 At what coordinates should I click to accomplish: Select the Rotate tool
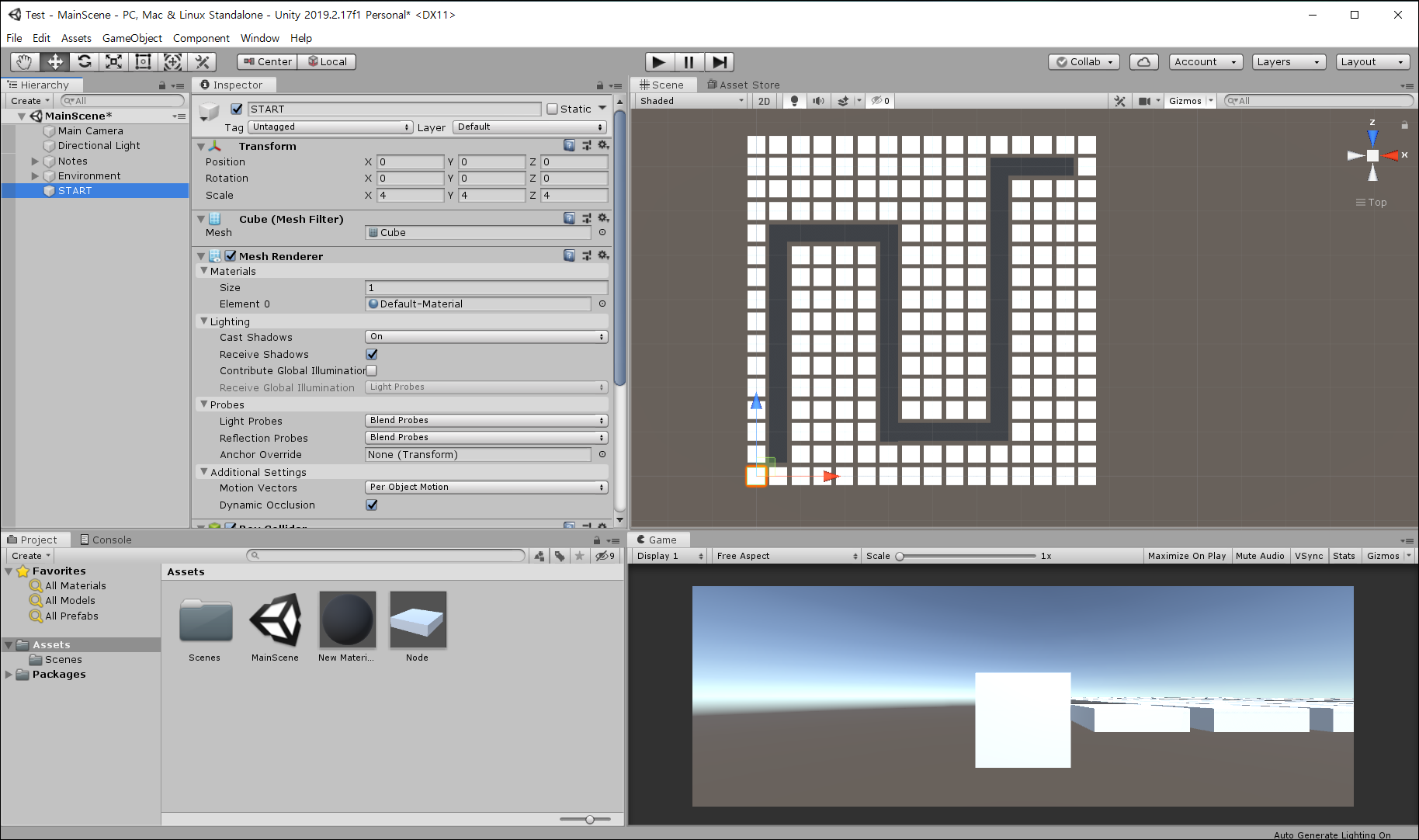[x=85, y=61]
